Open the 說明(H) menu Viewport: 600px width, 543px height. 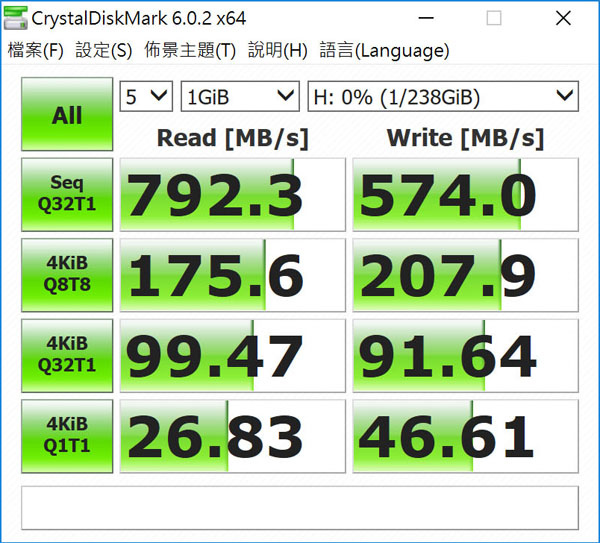coord(278,50)
